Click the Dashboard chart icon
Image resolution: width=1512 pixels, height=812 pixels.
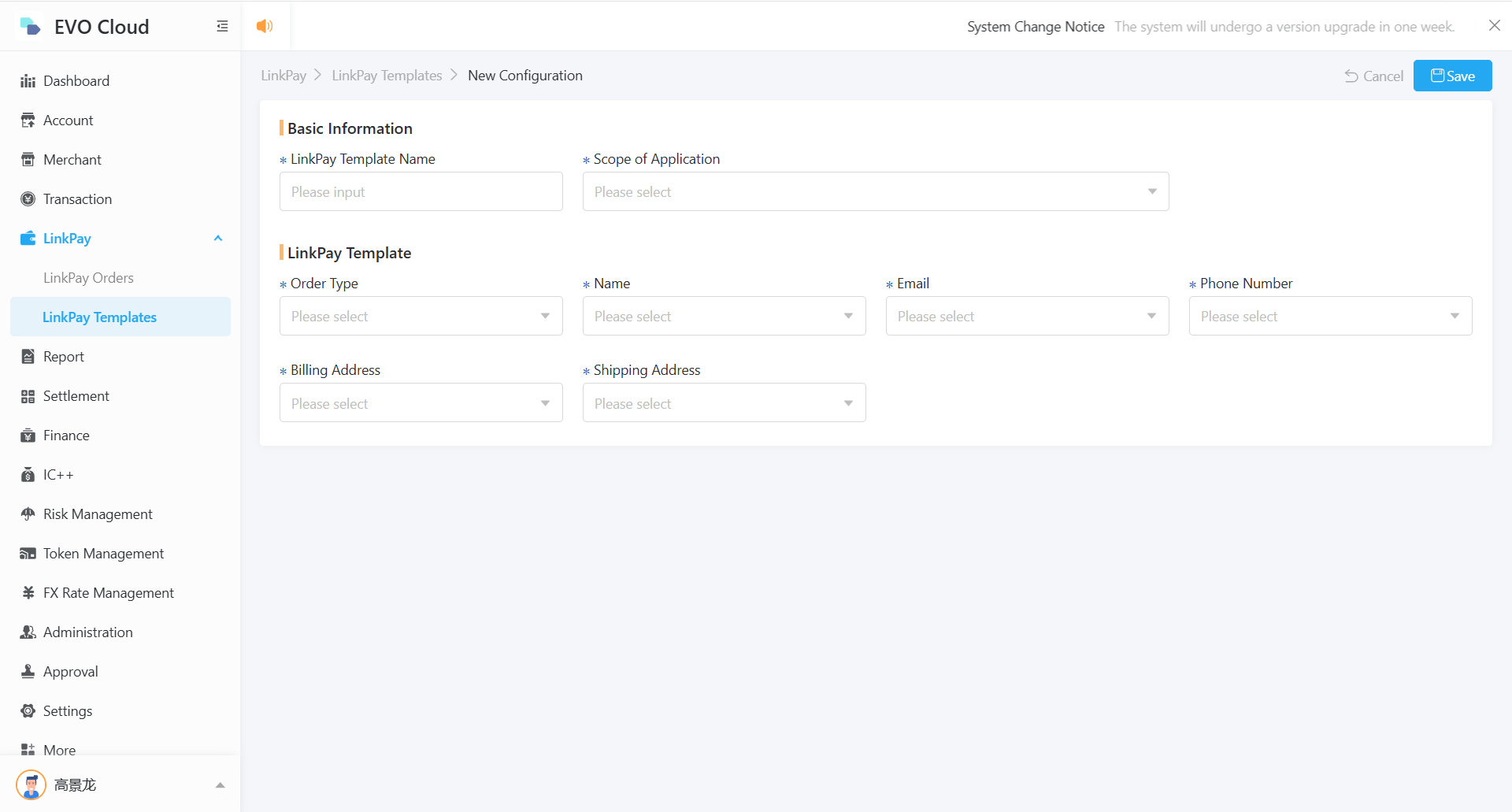click(28, 81)
